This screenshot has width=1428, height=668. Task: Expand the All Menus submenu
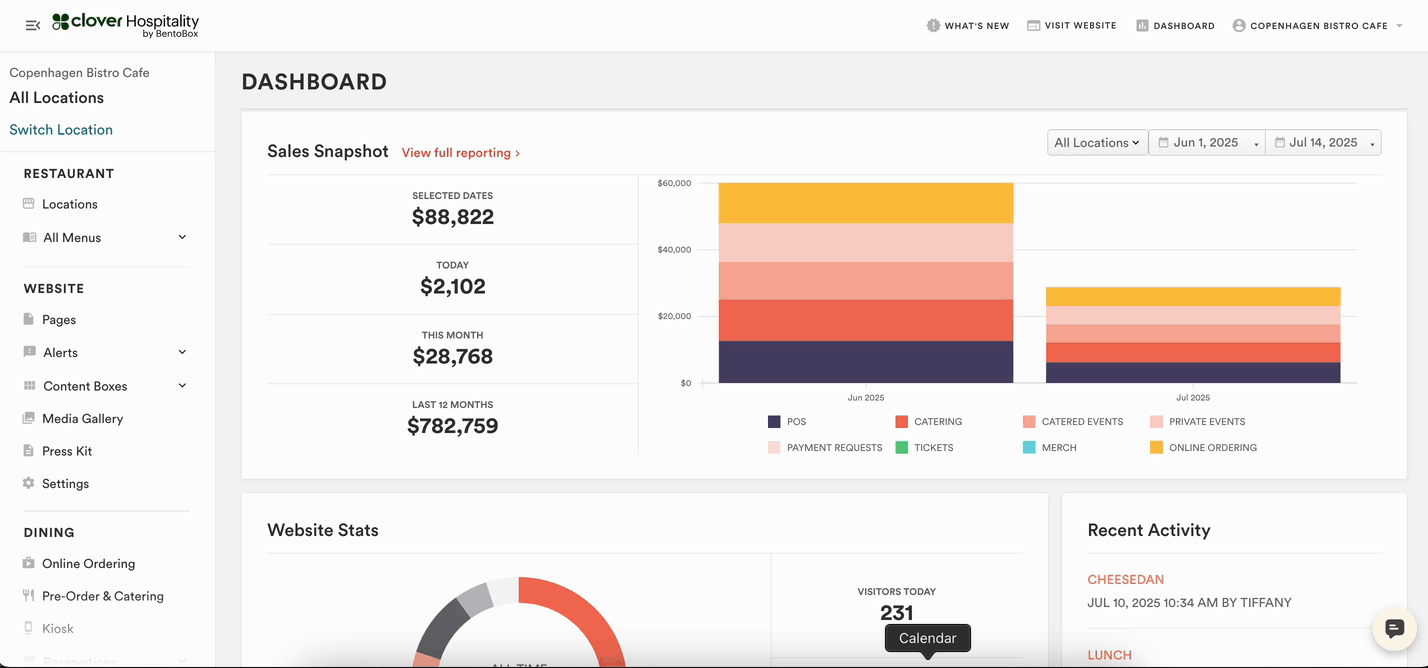[182, 237]
